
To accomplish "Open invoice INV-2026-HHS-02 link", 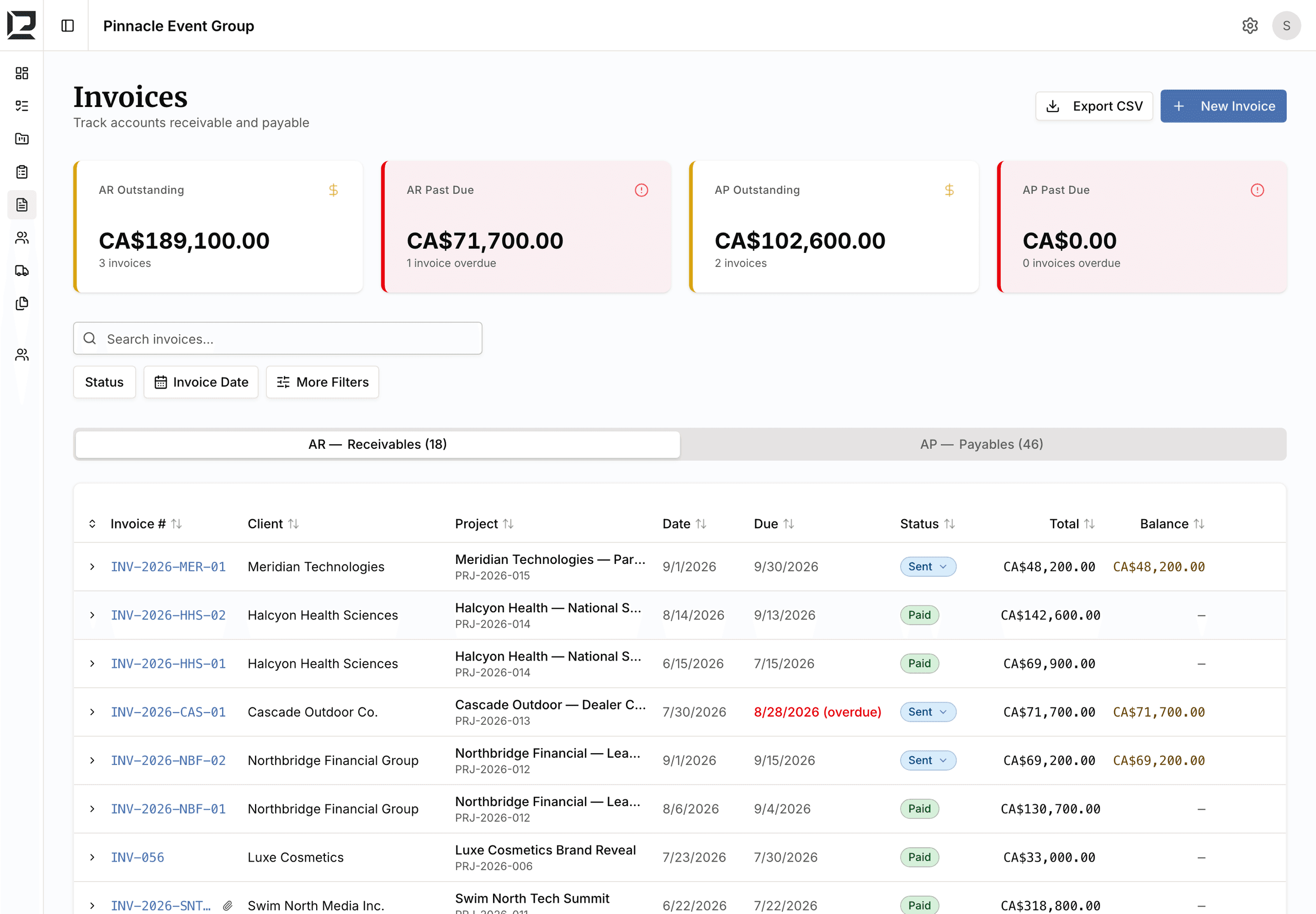I will coord(168,615).
